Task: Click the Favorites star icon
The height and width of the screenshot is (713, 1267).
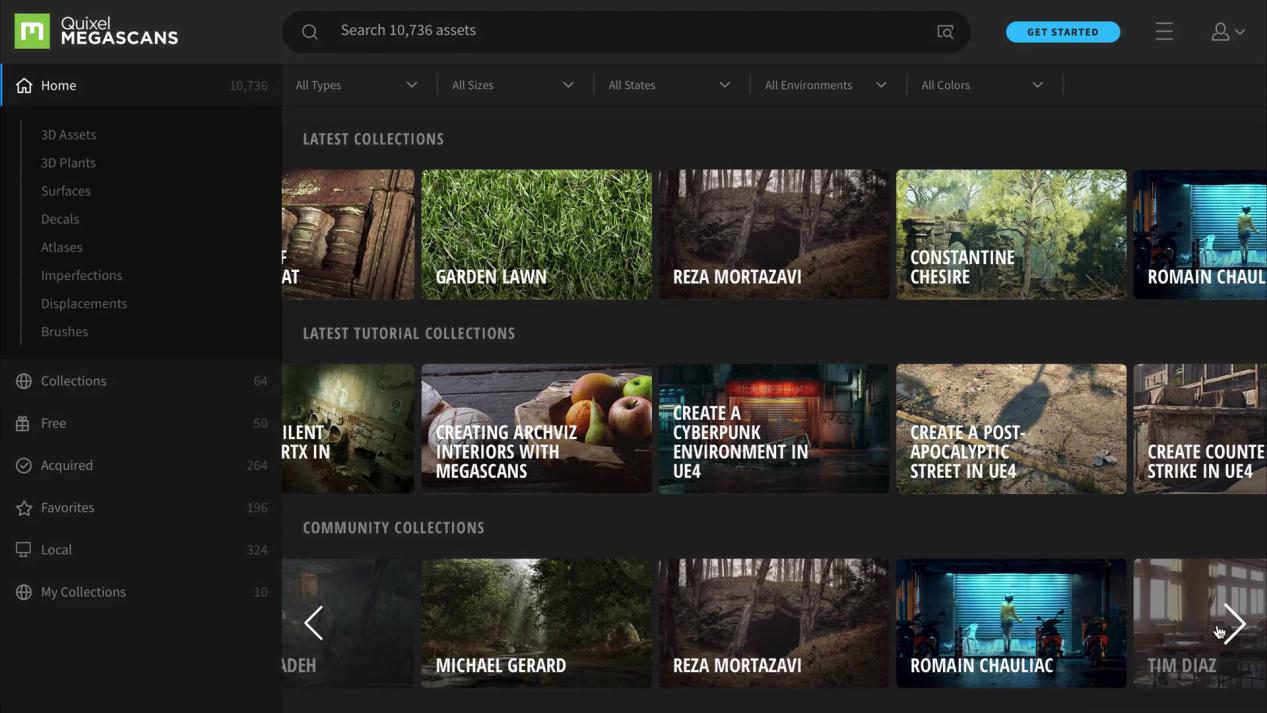Action: tap(24, 508)
